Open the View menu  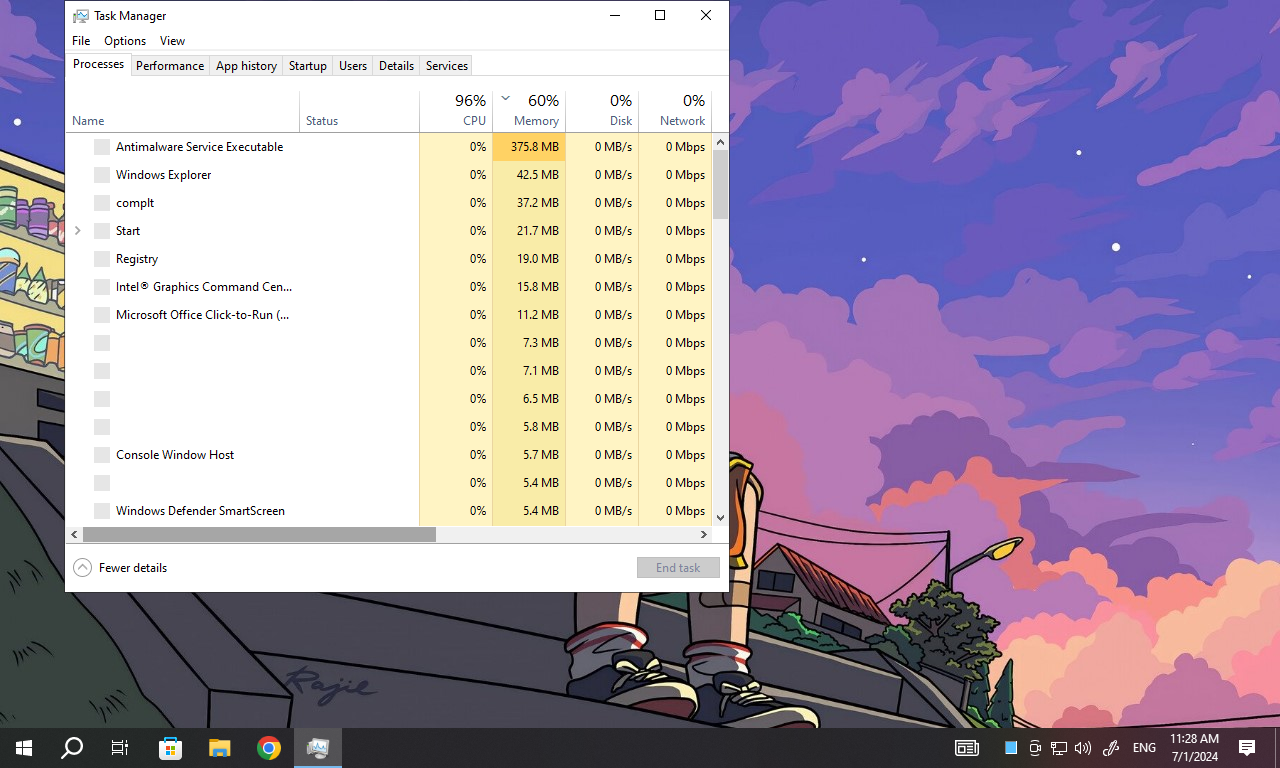[x=172, y=41]
